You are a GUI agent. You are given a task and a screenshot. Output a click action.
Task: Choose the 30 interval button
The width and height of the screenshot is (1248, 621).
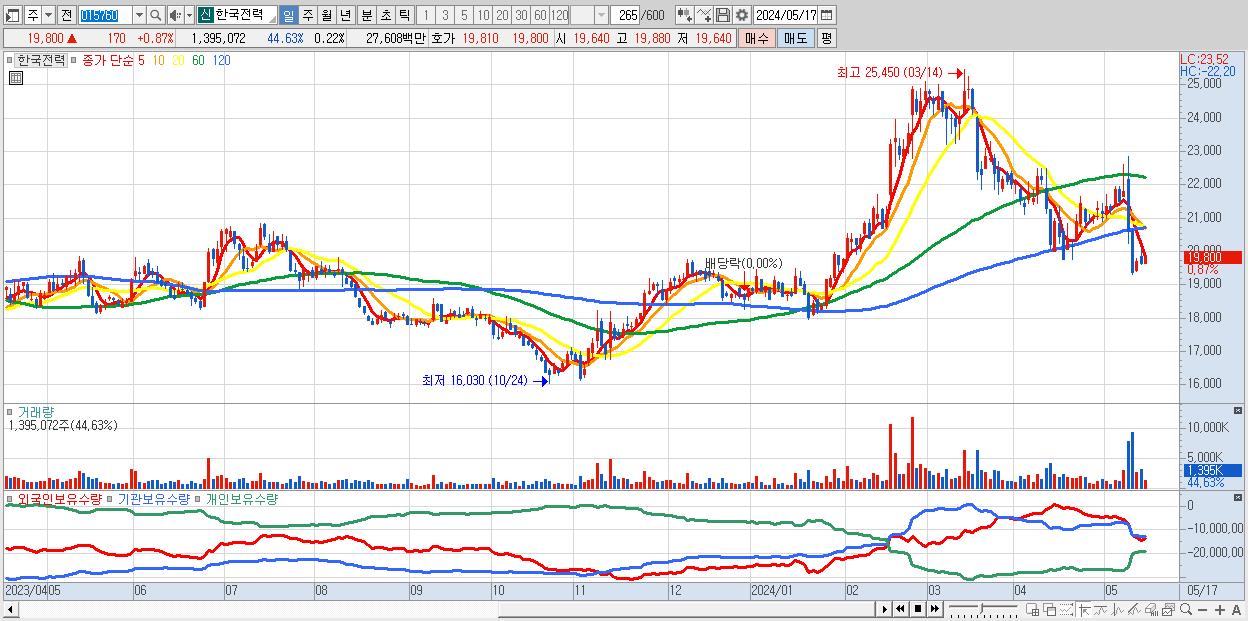tap(521, 15)
